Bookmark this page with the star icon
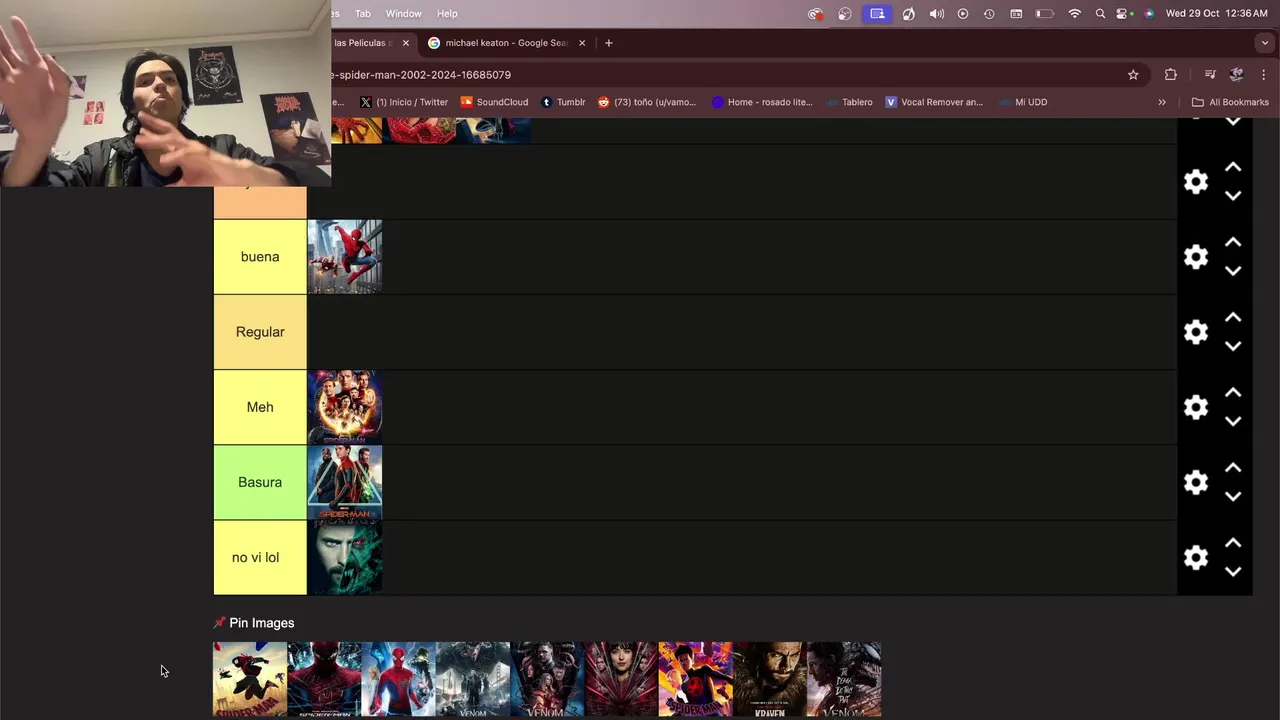Image resolution: width=1280 pixels, height=720 pixels. pos(1133,75)
